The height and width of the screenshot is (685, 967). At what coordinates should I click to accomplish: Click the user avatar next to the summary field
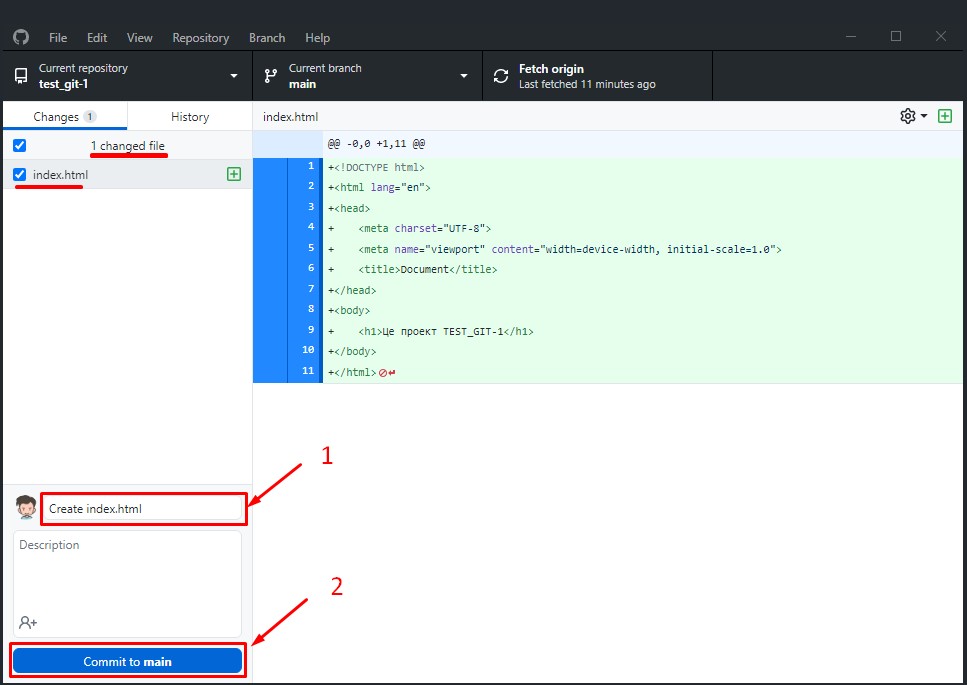pyautogui.click(x=26, y=507)
